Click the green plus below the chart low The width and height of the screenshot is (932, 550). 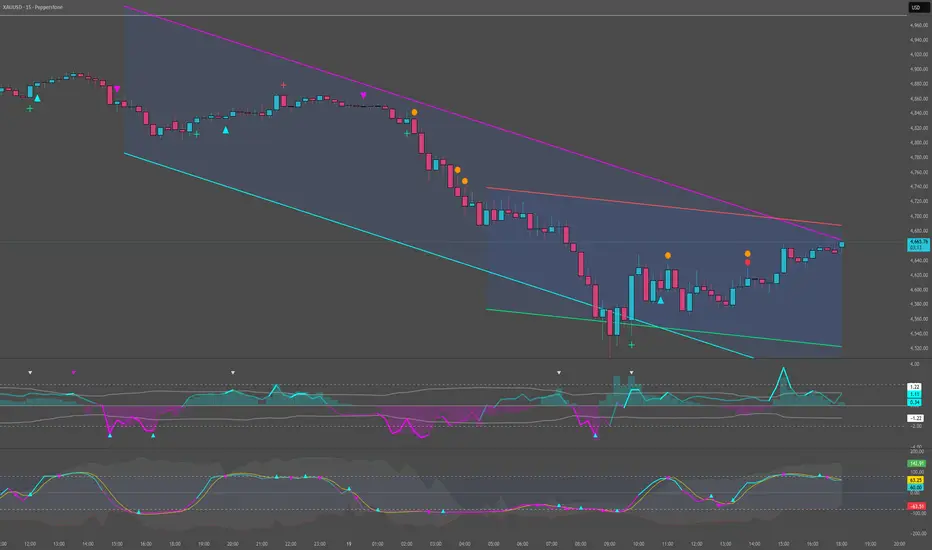click(x=631, y=344)
